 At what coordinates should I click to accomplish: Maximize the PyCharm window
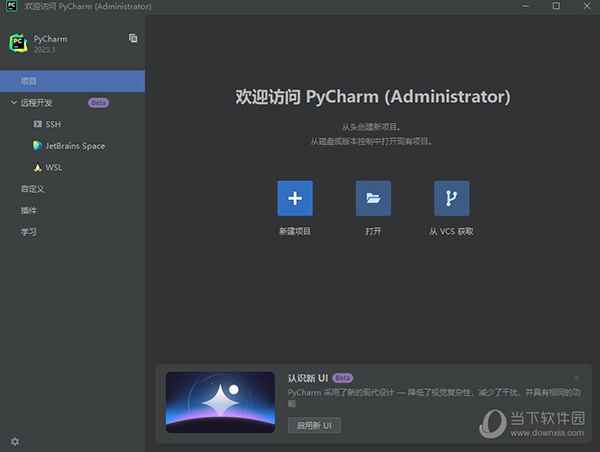556,6
